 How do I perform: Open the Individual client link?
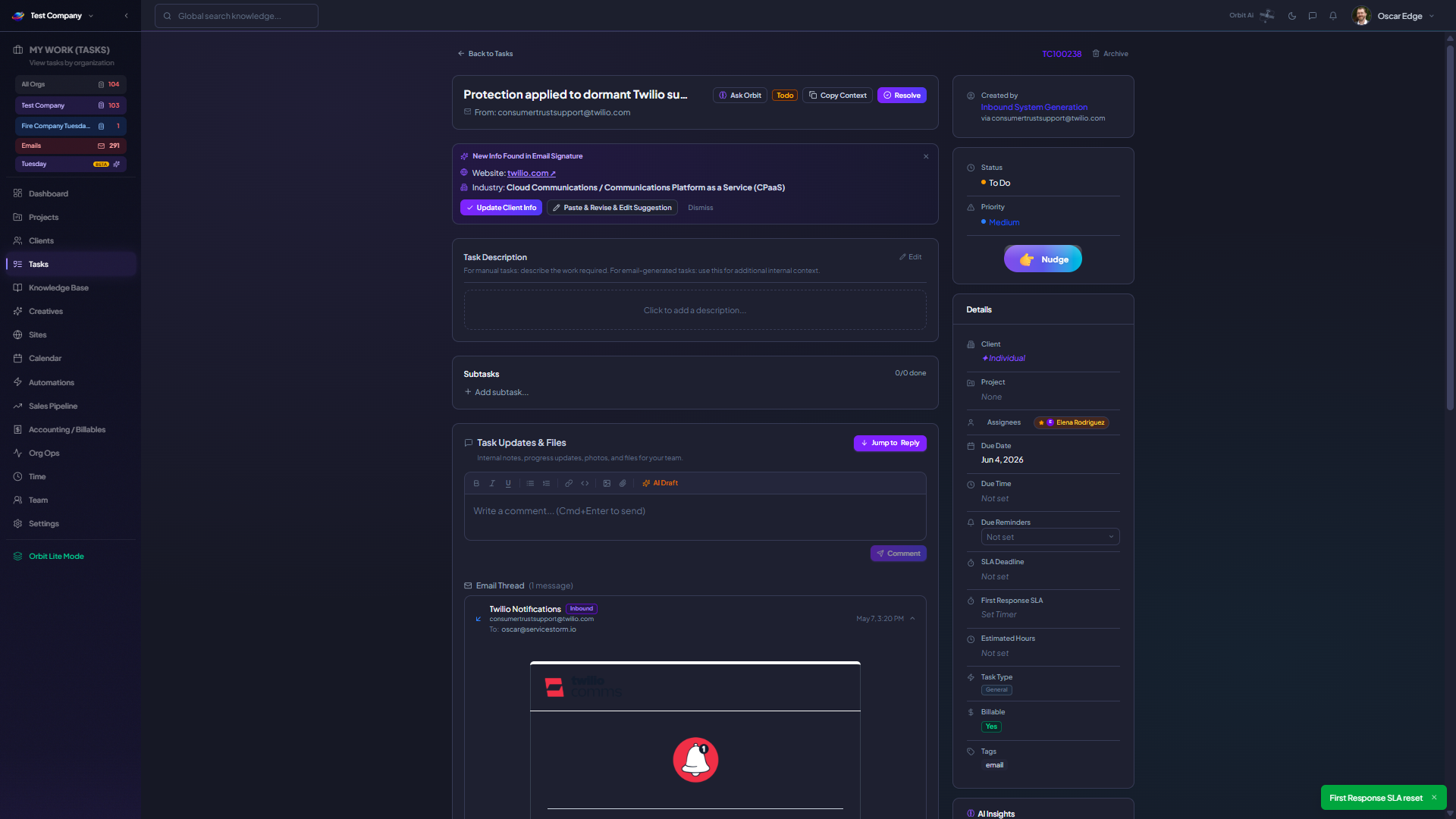click(1003, 358)
